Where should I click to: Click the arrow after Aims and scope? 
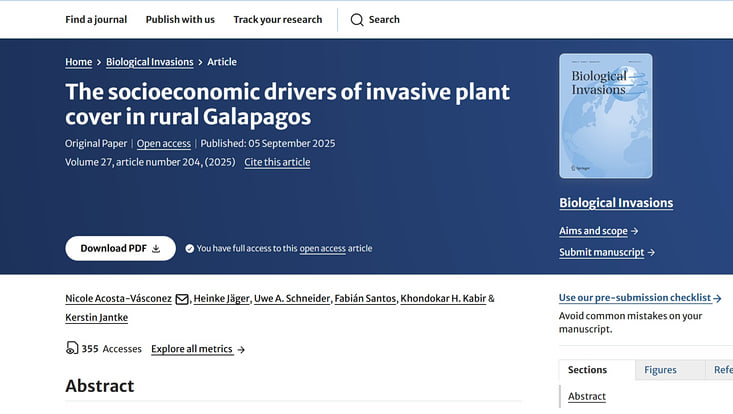[635, 231]
